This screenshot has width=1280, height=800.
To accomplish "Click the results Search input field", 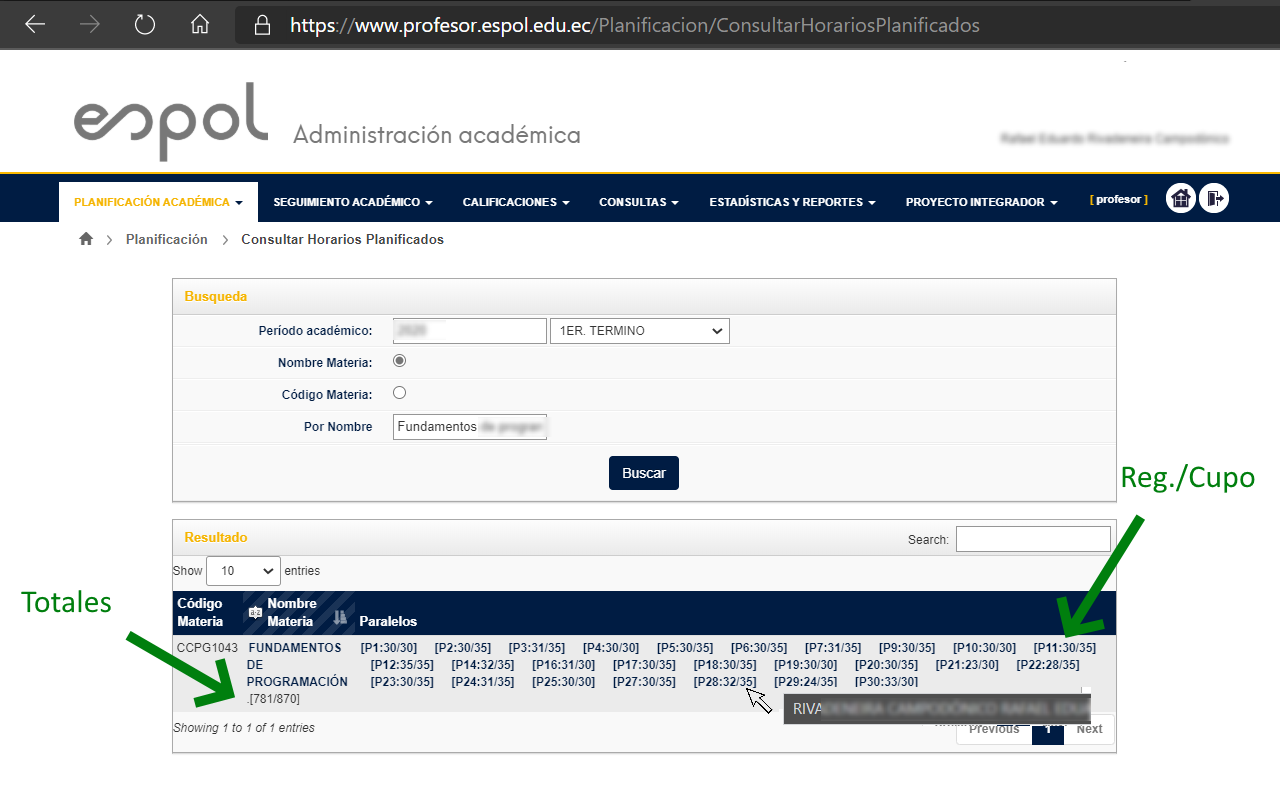I will point(1032,539).
